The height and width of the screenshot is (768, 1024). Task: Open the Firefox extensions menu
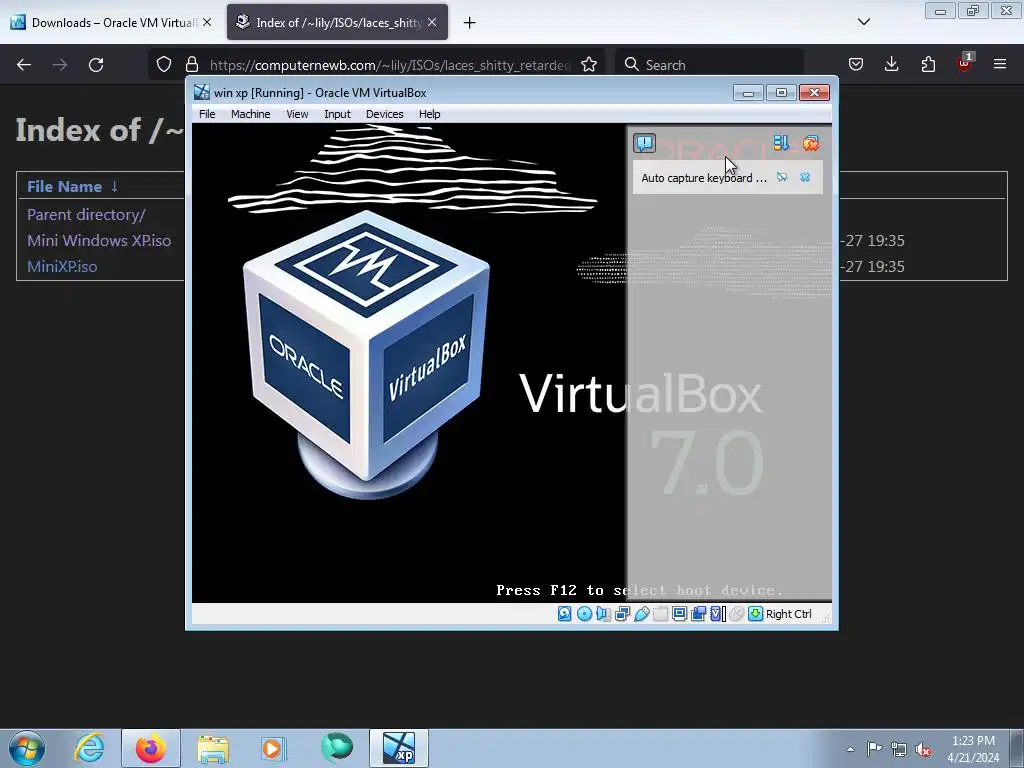928,64
